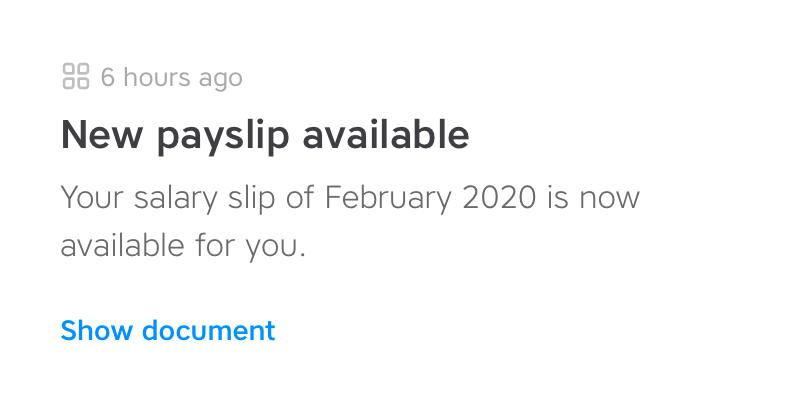Click the word Show in blue link
The width and height of the screenshot is (800, 404).
[97, 330]
